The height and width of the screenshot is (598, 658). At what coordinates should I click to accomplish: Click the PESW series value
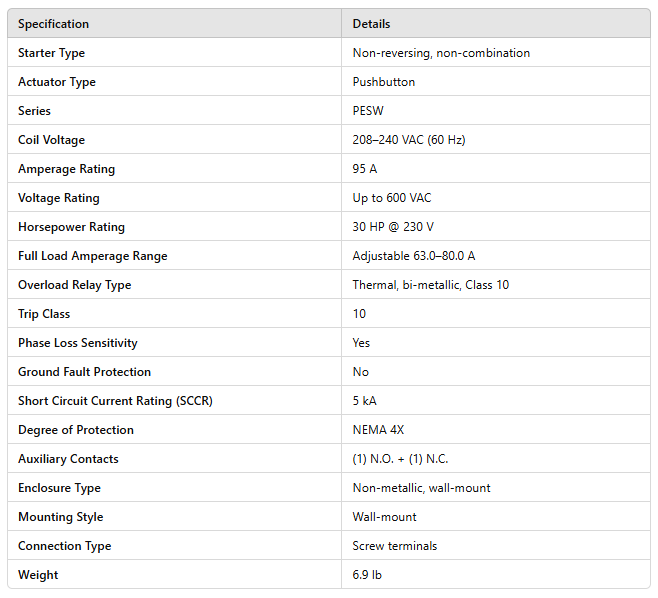coord(369,111)
